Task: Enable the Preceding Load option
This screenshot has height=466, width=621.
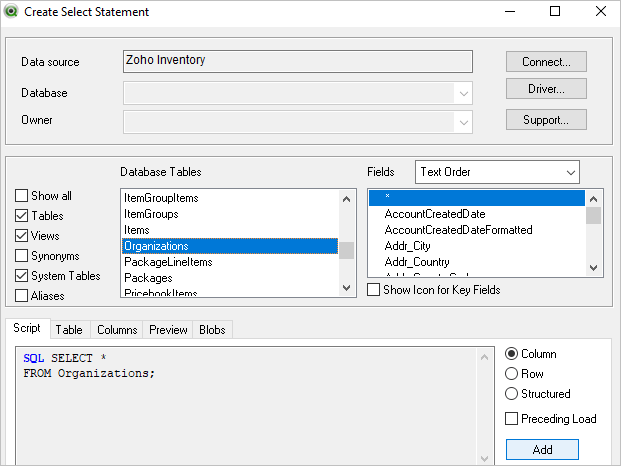Action: (x=512, y=419)
